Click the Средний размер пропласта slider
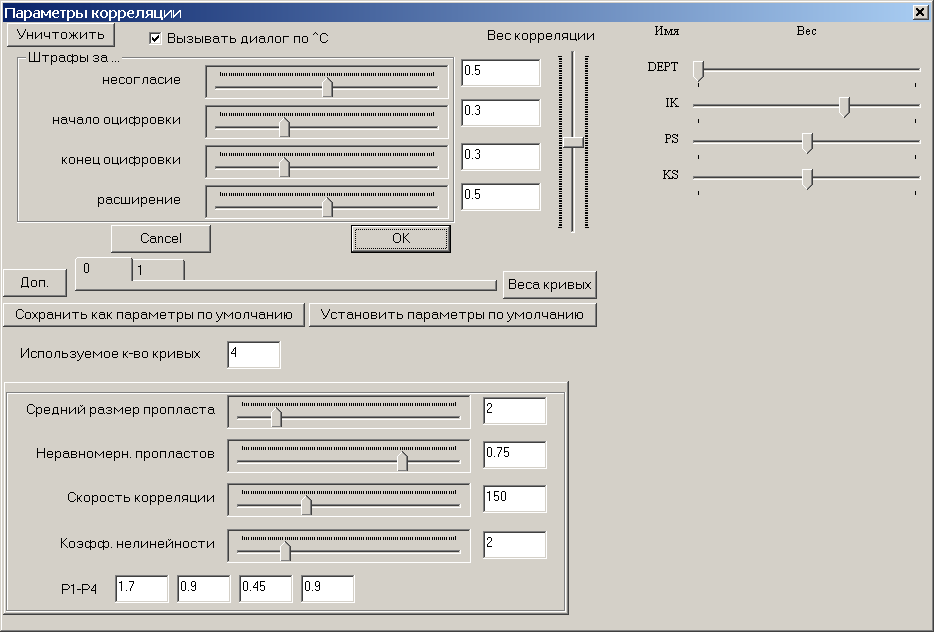Viewport: 934px width, 632px height. tap(349, 412)
